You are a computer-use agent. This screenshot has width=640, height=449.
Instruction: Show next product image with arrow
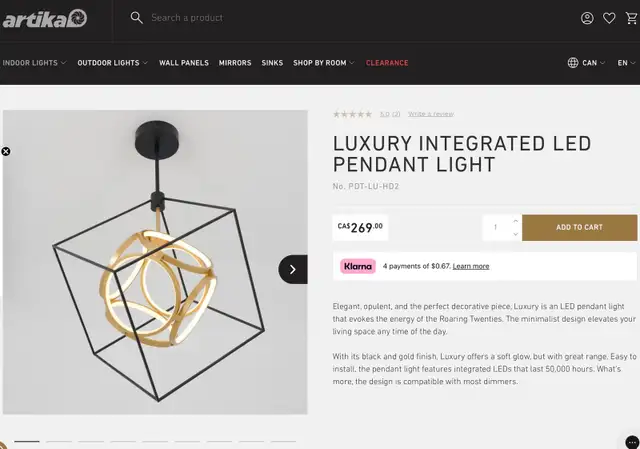(292, 269)
